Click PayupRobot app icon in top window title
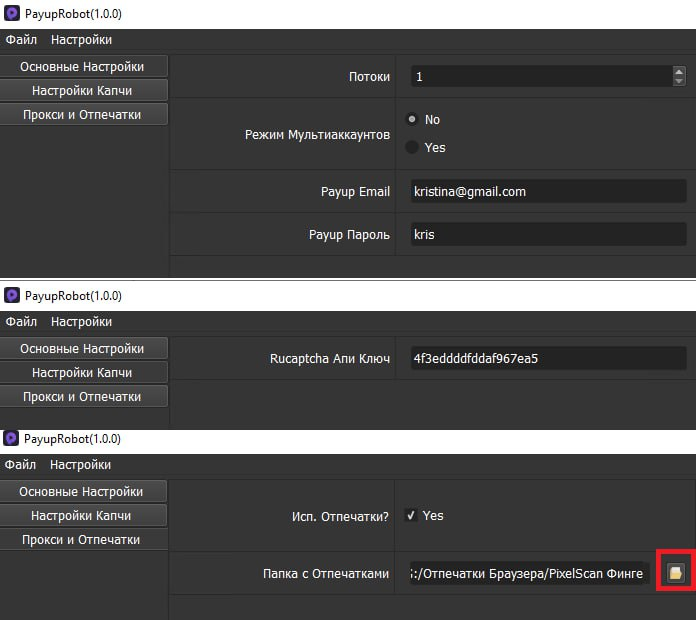Viewport: 696px width, 620px height. (12, 13)
